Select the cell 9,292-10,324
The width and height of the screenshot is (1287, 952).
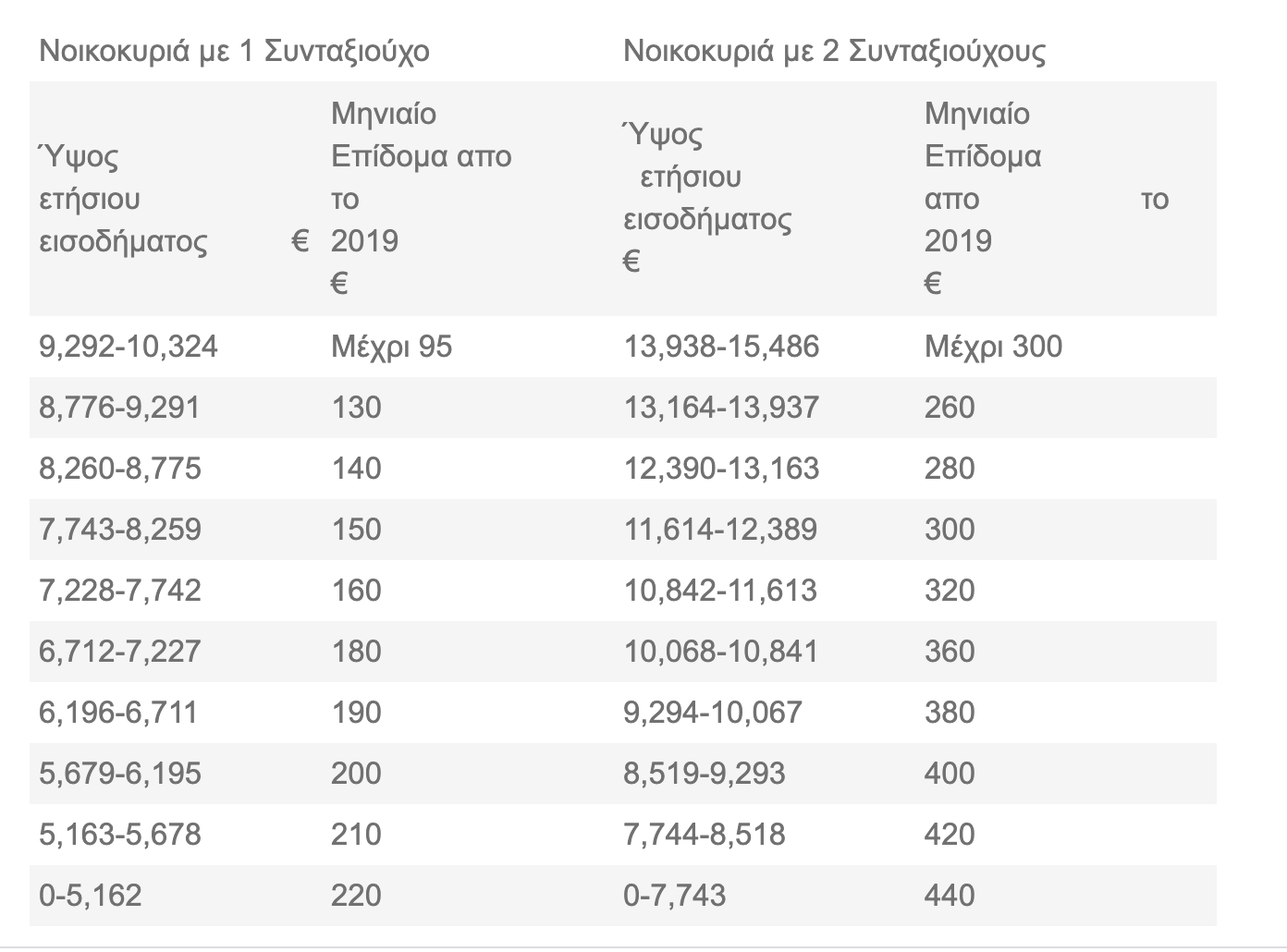pos(129,347)
